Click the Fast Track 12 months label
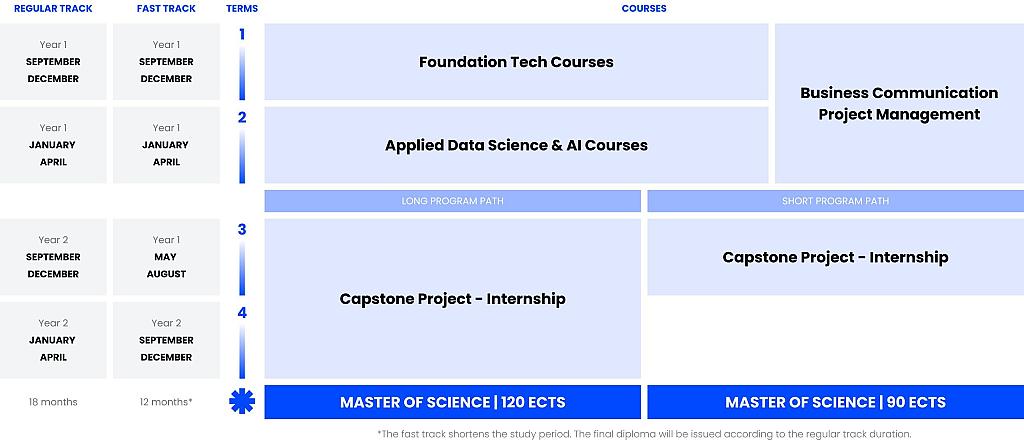 (x=166, y=402)
